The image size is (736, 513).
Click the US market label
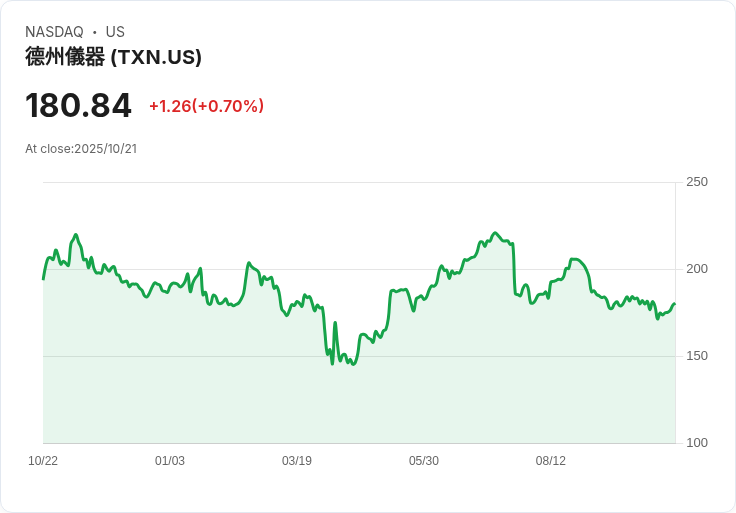tap(115, 32)
